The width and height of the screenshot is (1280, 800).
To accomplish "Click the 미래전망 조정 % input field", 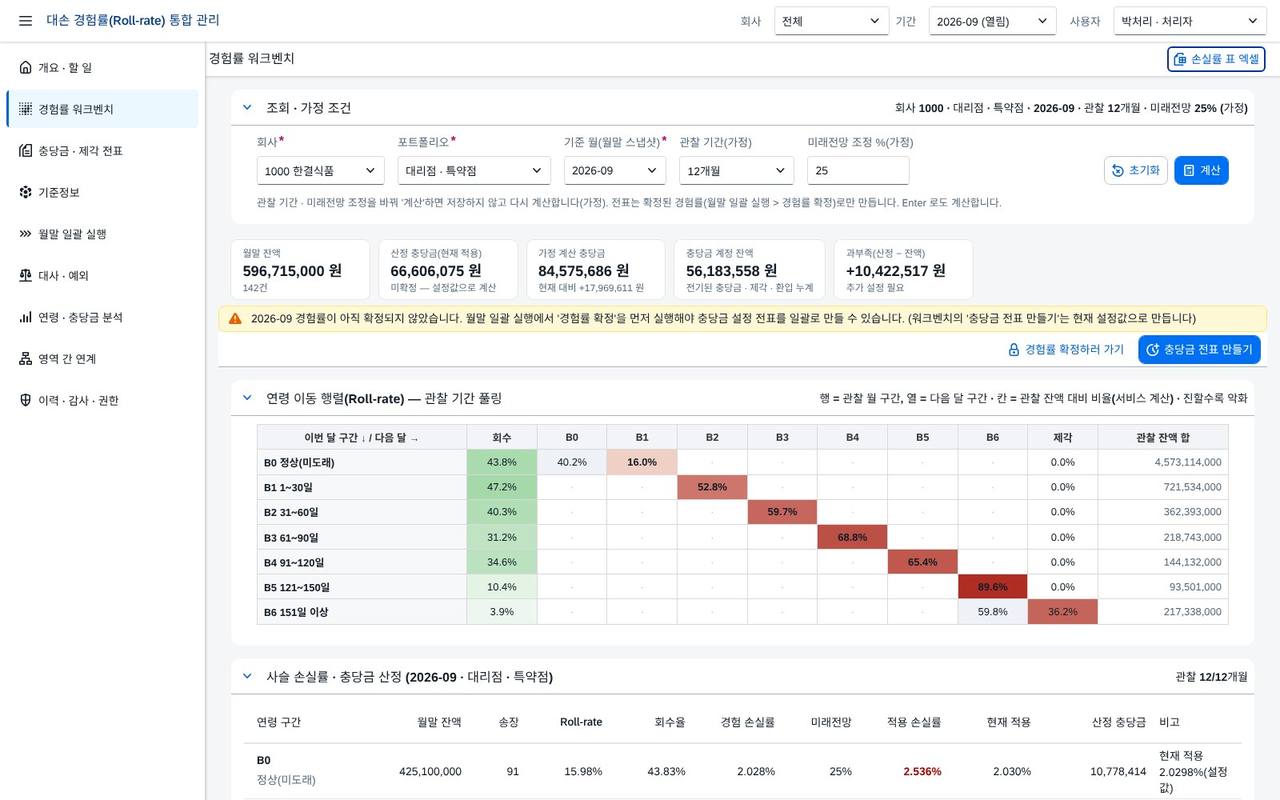I will tap(858, 171).
